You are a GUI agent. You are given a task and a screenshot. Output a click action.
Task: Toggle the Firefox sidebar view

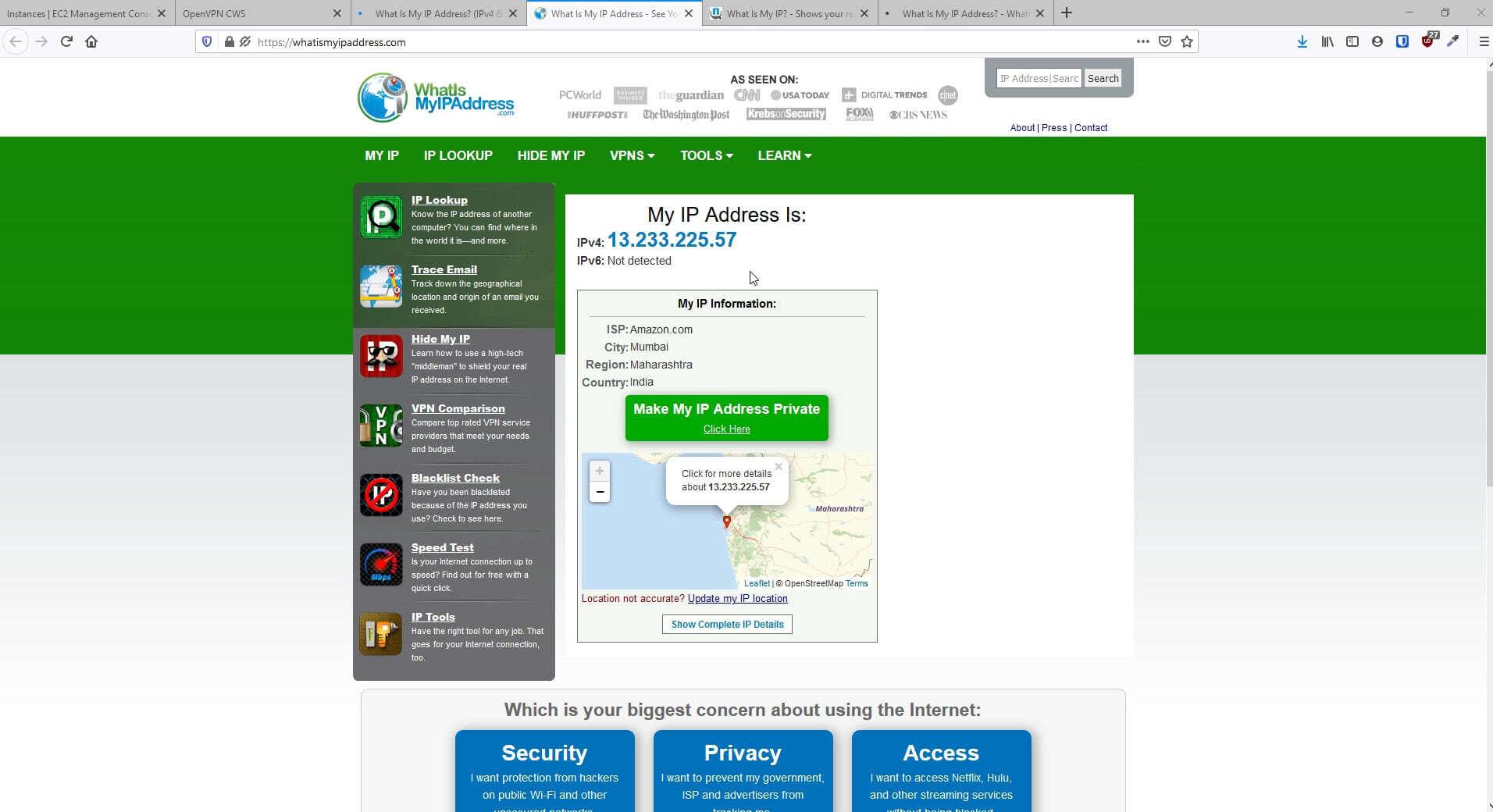pos(1352,41)
